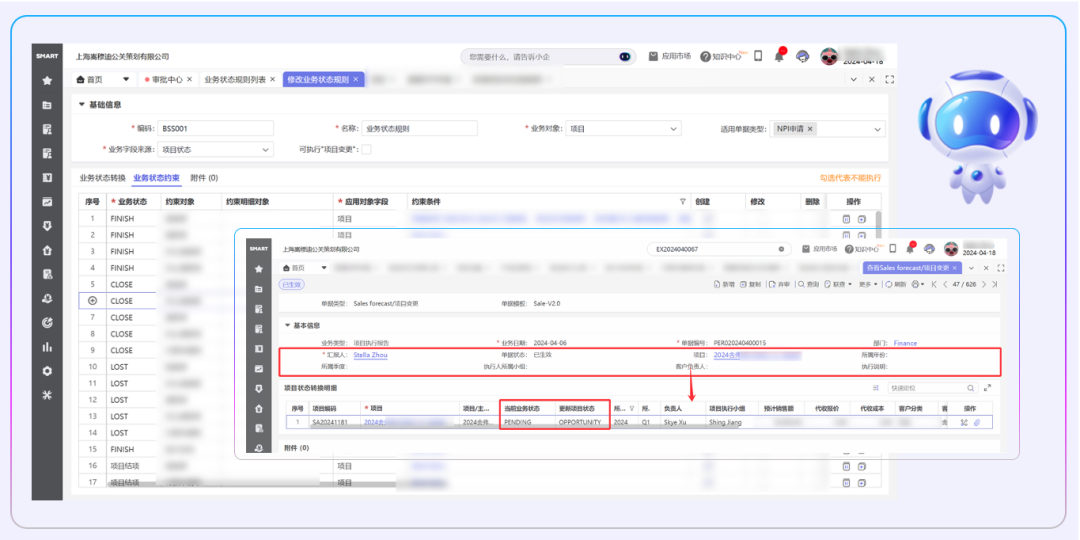Click the Stella Zhou link
Screen dimensions: 1080x540
pyautogui.click(x=370, y=355)
